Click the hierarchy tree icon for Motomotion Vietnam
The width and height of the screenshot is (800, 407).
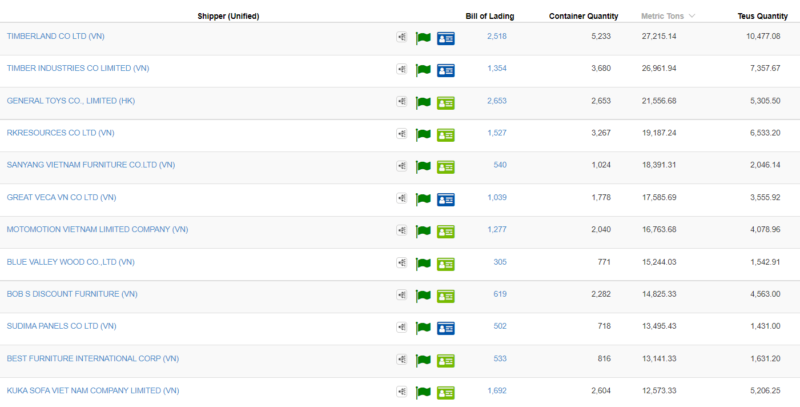(x=401, y=231)
